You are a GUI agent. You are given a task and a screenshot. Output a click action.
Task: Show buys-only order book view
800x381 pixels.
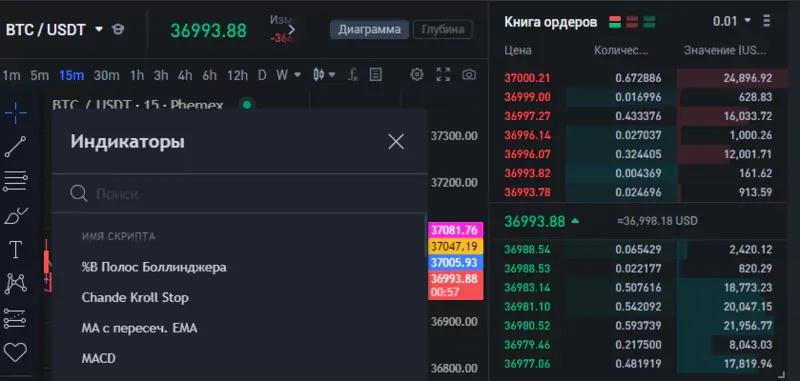pos(649,22)
